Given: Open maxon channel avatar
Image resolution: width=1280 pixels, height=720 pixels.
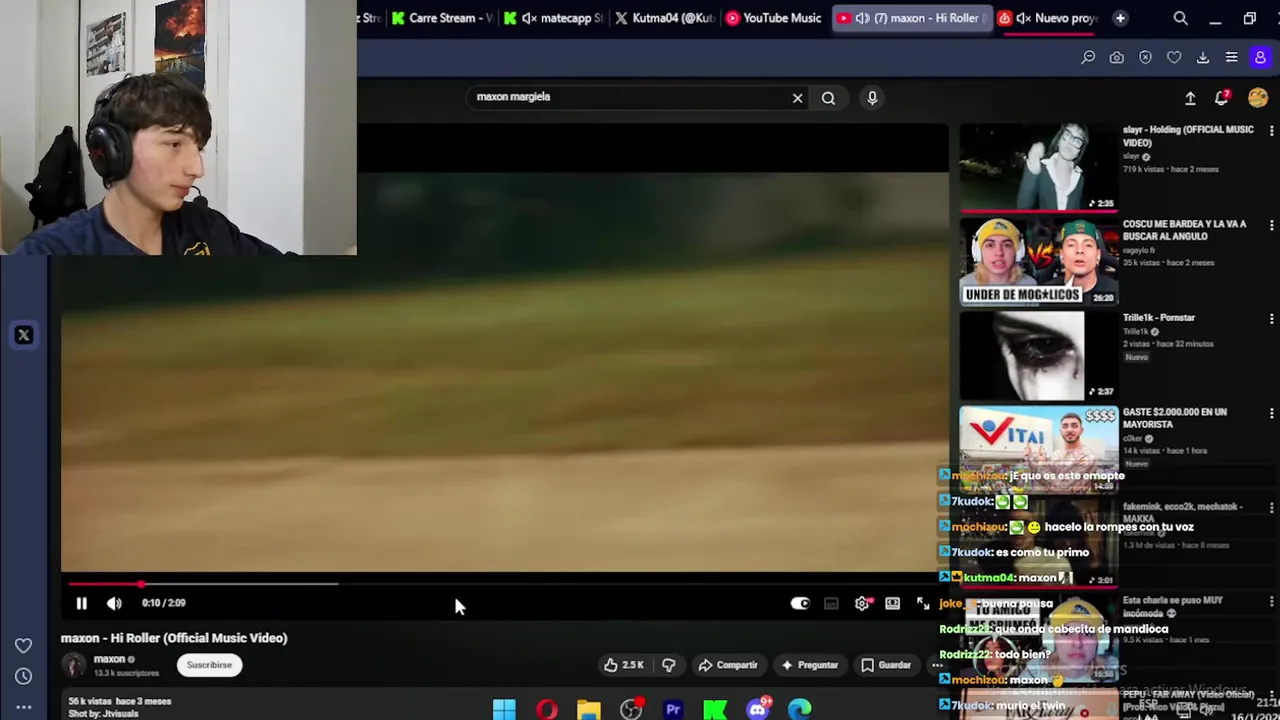Looking at the screenshot, I should tap(73, 665).
